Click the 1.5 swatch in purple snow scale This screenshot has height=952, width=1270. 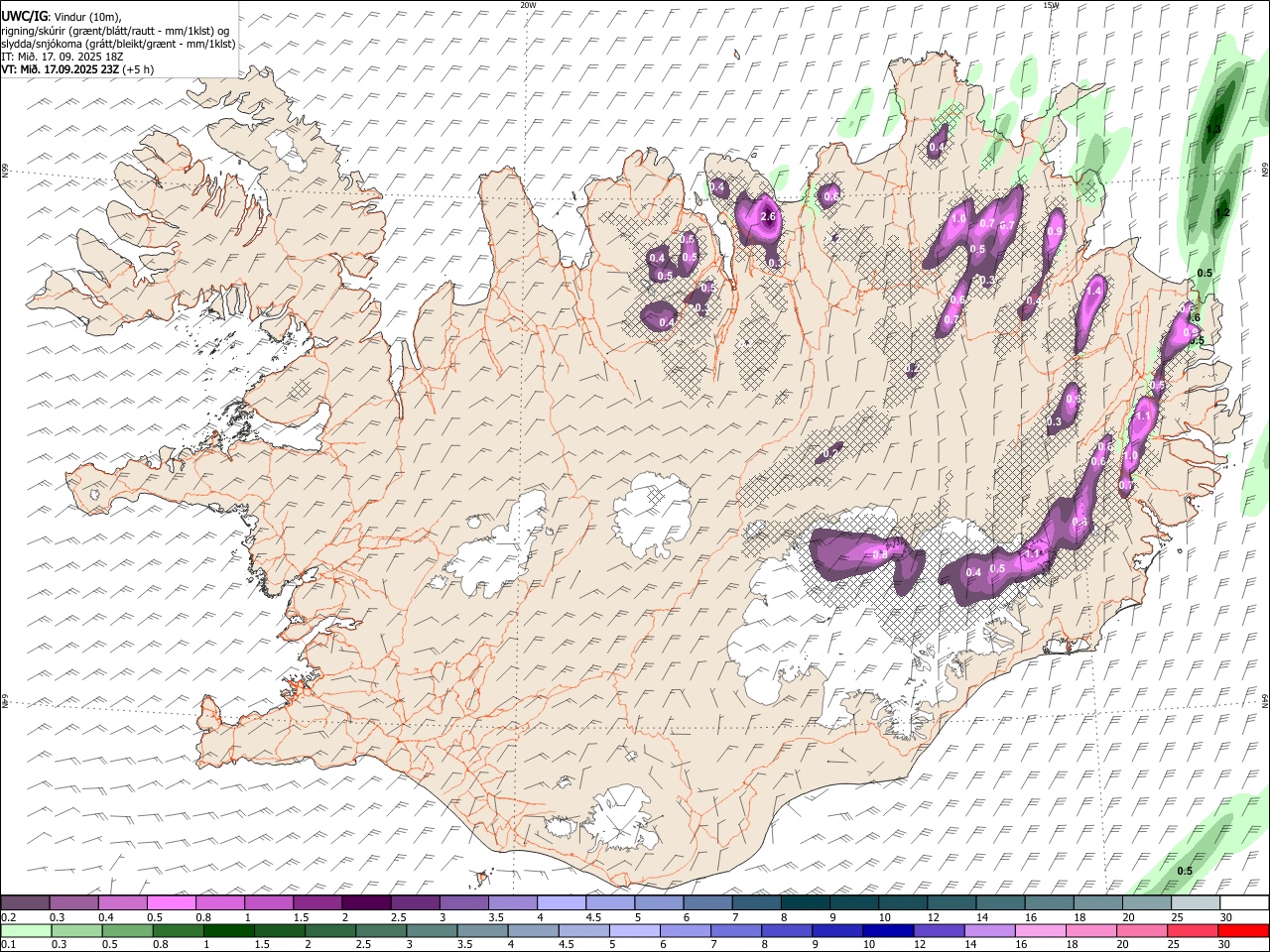[x=317, y=902]
